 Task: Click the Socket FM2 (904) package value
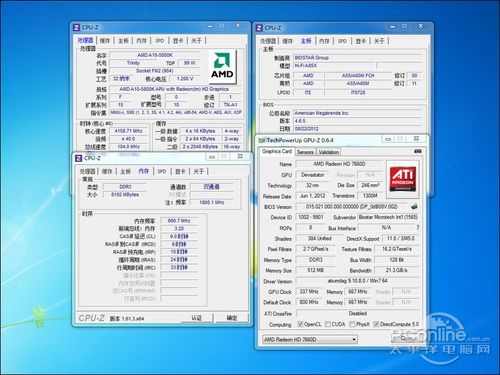(155, 71)
